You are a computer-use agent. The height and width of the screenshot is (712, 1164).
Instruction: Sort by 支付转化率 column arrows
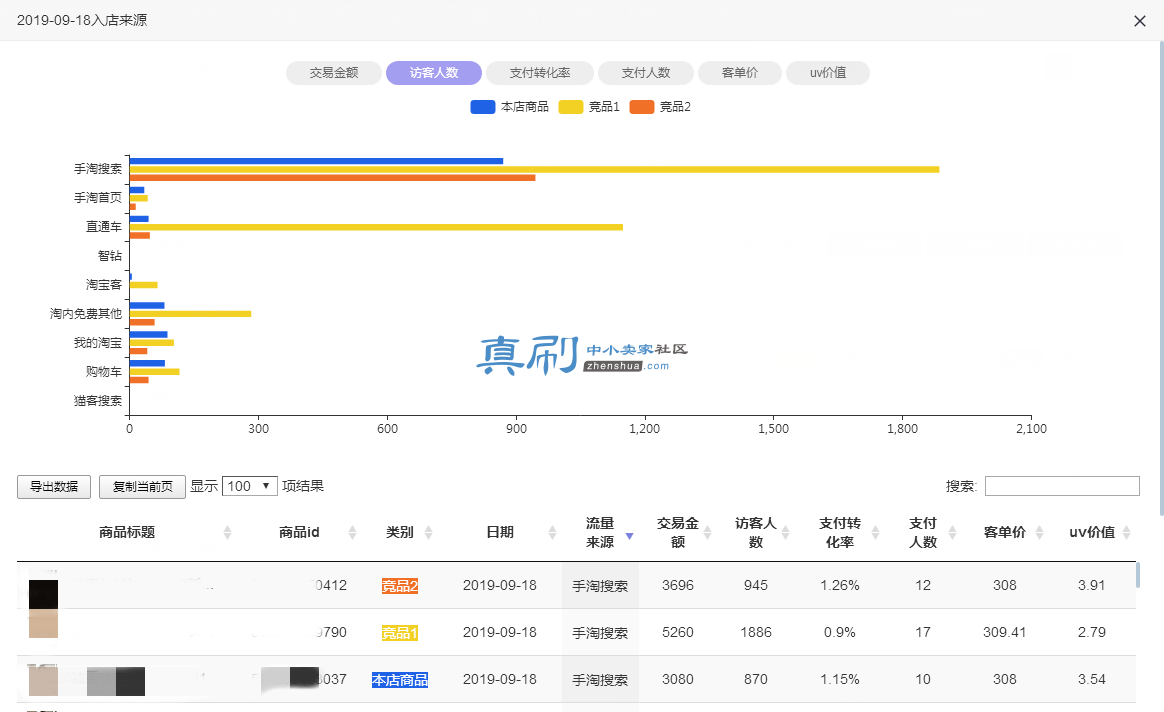pos(875,532)
